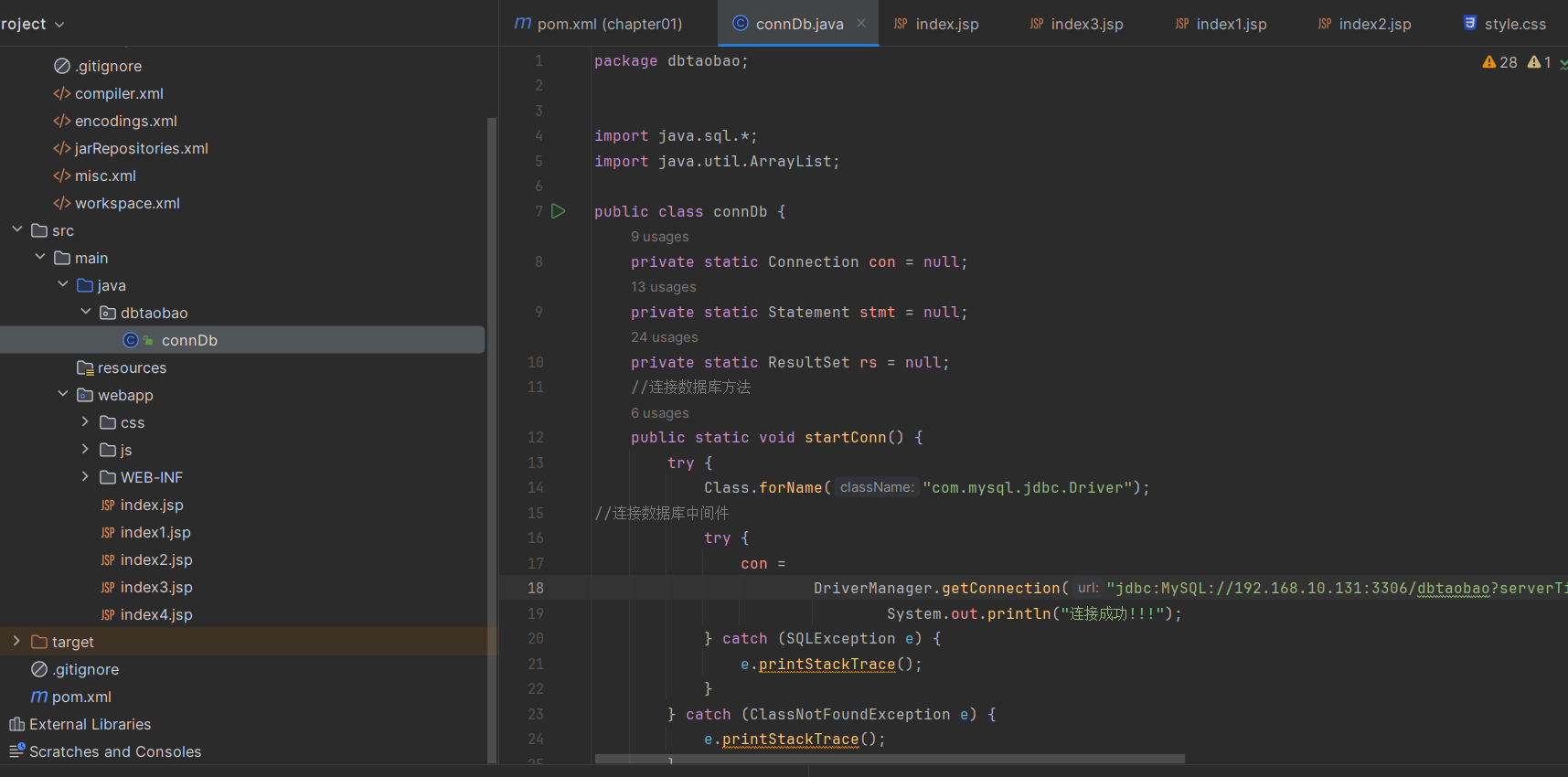This screenshot has height=777, width=1568.
Task: Click line number 18 in the gutter
Action: (x=536, y=588)
